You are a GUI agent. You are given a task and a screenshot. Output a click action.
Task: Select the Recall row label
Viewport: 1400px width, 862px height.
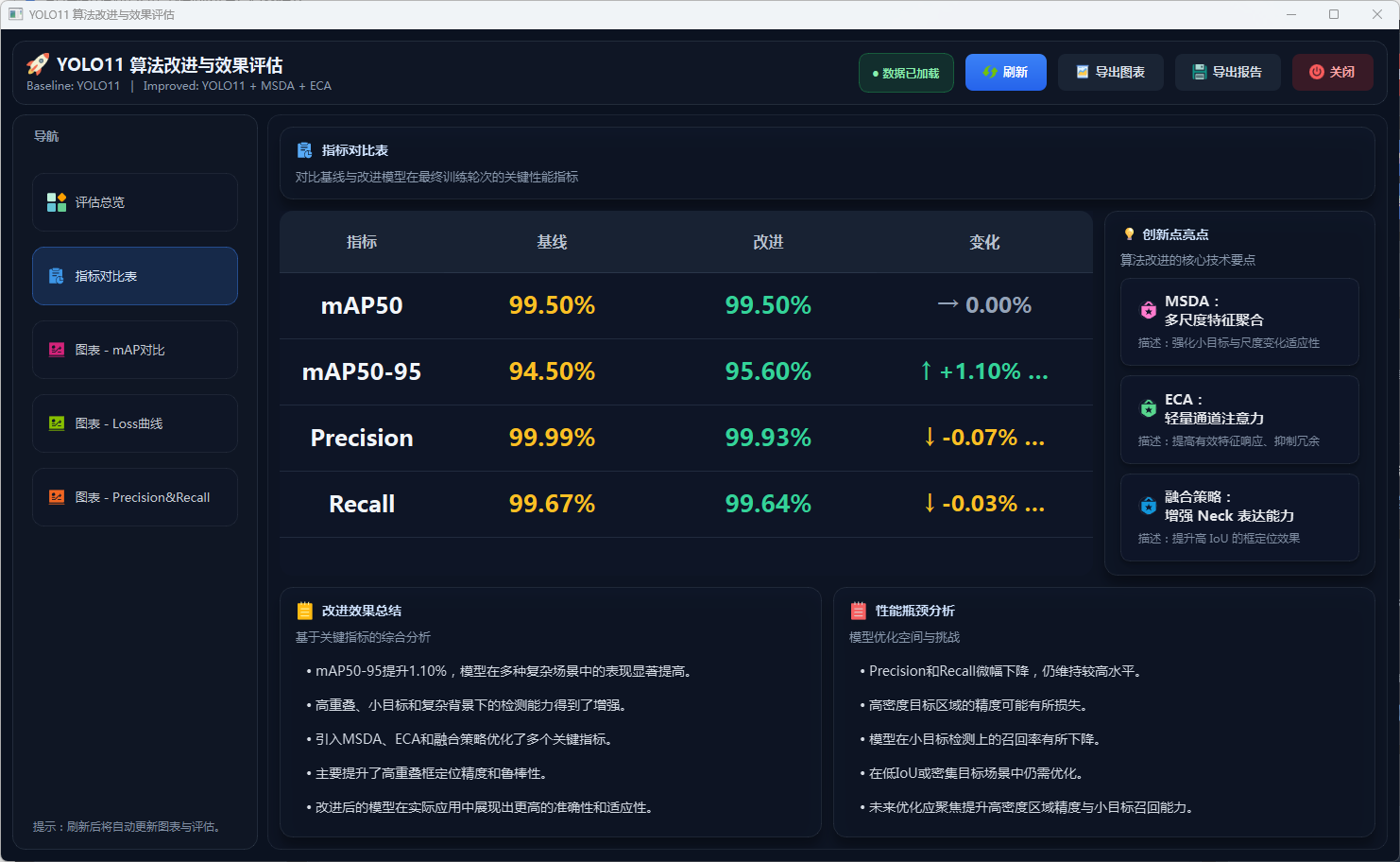coord(362,504)
